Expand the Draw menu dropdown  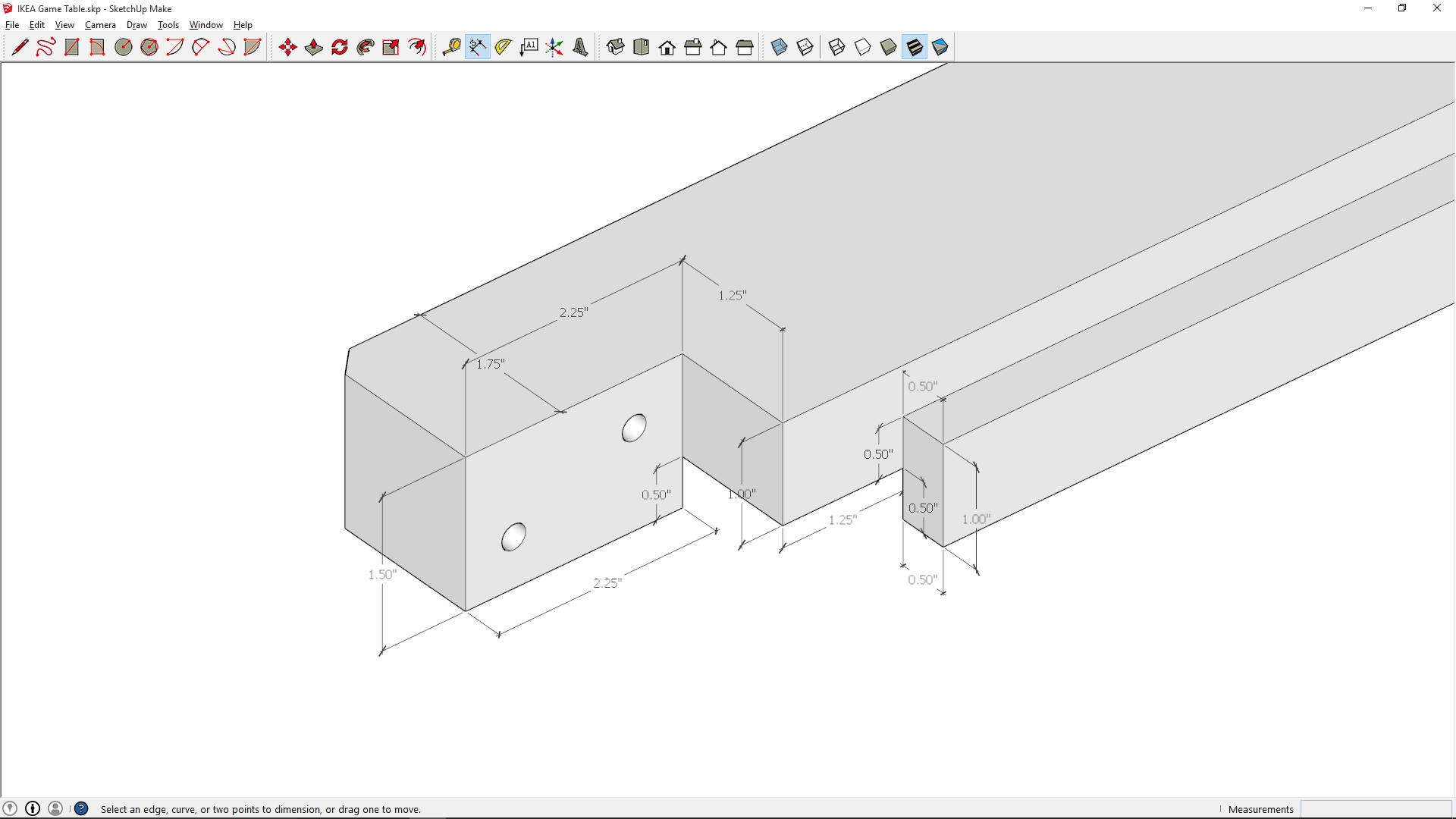(136, 25)
